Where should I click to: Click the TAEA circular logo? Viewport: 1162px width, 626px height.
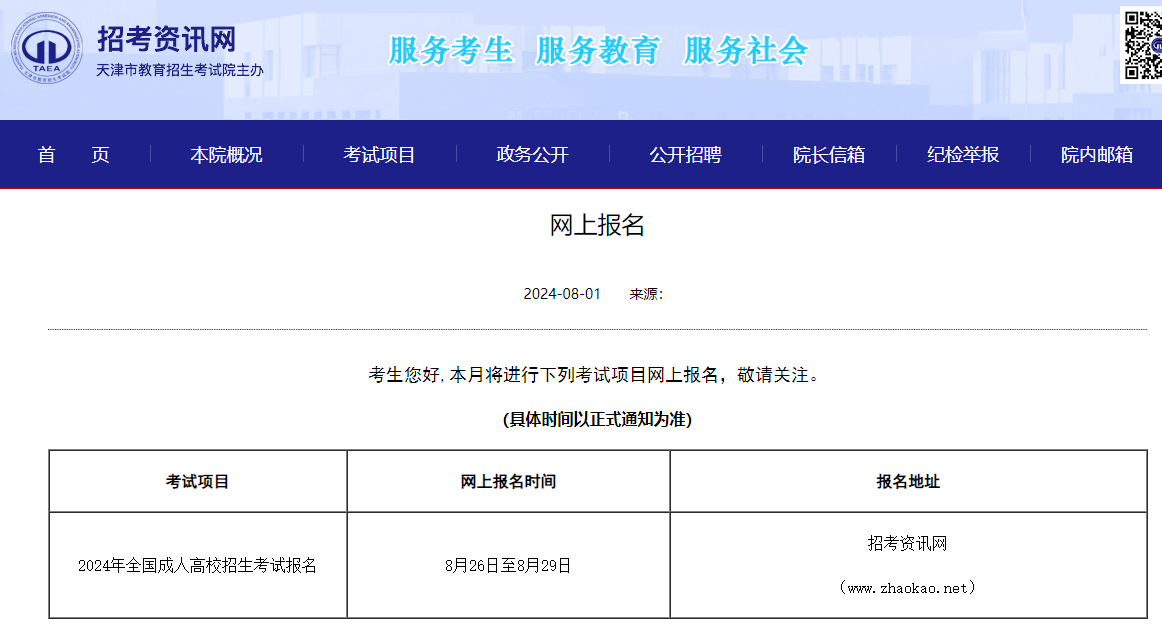coord(47,47)
